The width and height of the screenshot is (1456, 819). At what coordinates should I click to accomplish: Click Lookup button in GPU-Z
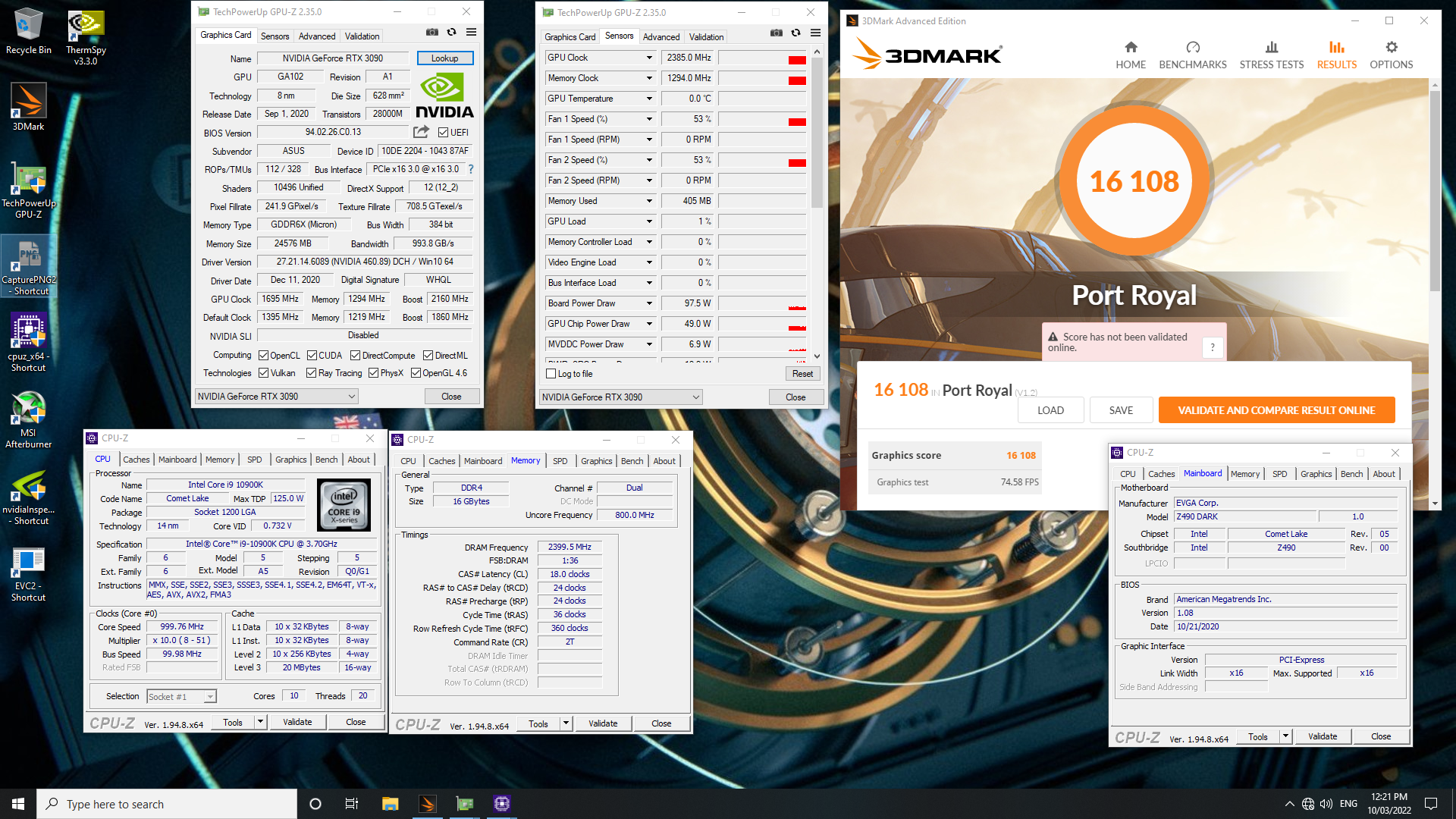(445, 58)
